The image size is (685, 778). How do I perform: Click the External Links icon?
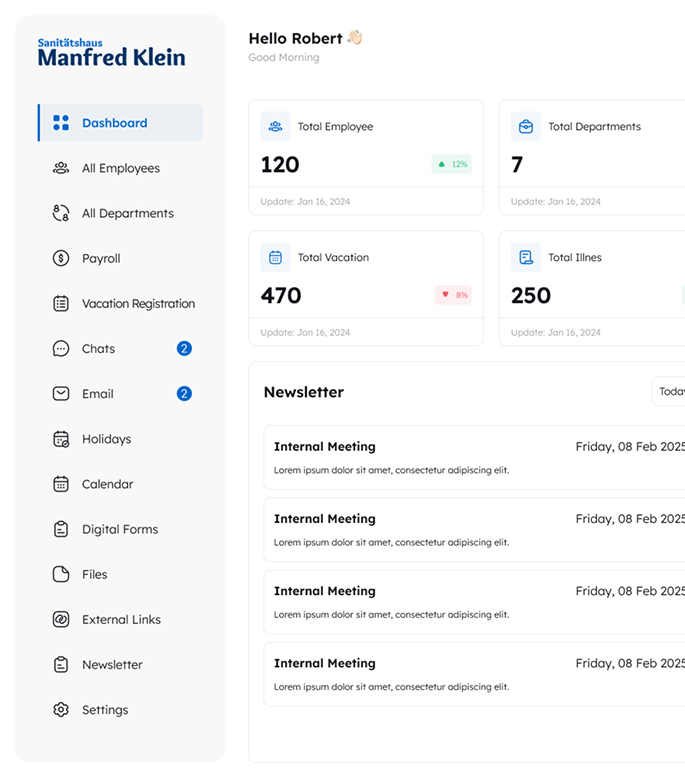61,620
